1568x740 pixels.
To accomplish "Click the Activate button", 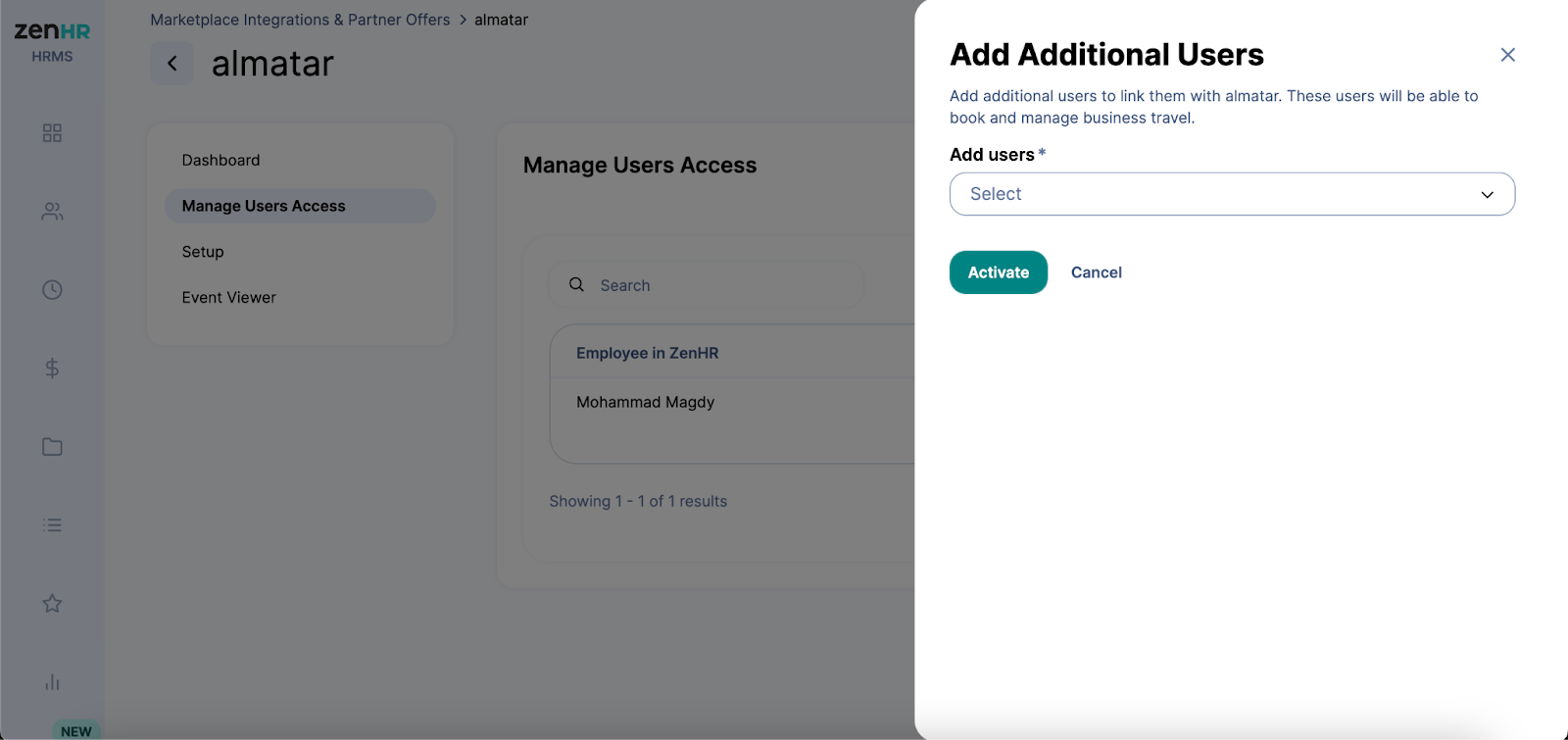I will point(998,272).
